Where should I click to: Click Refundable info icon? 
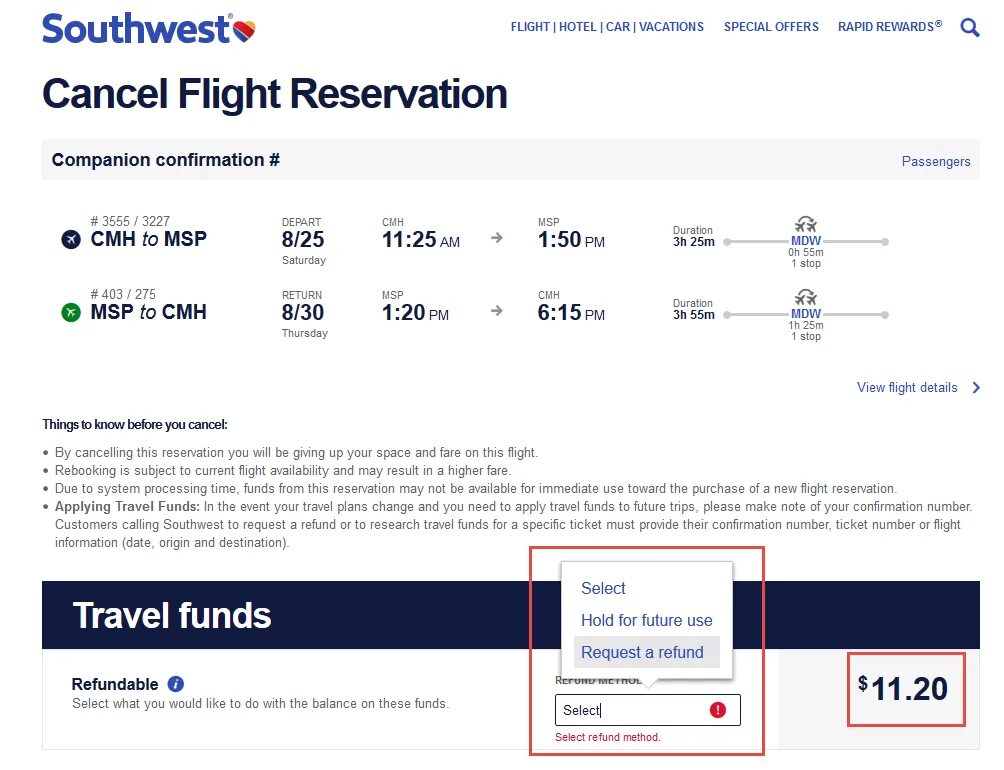pos(176,684)
